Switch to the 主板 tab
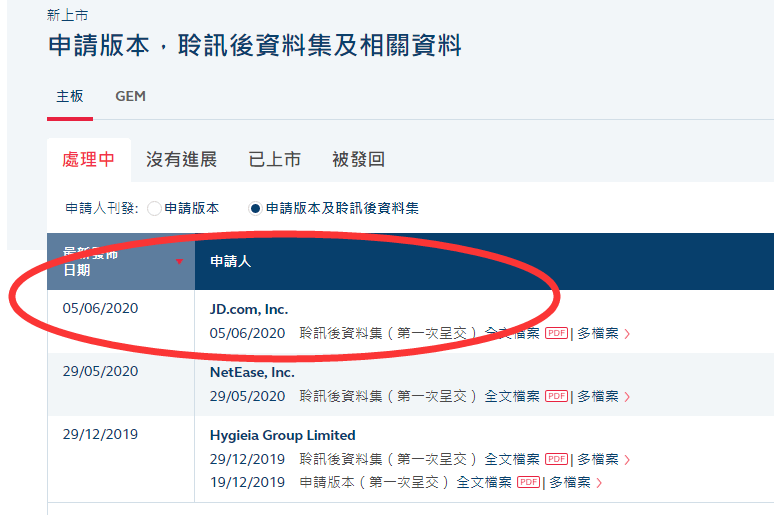 coord(70,96)
